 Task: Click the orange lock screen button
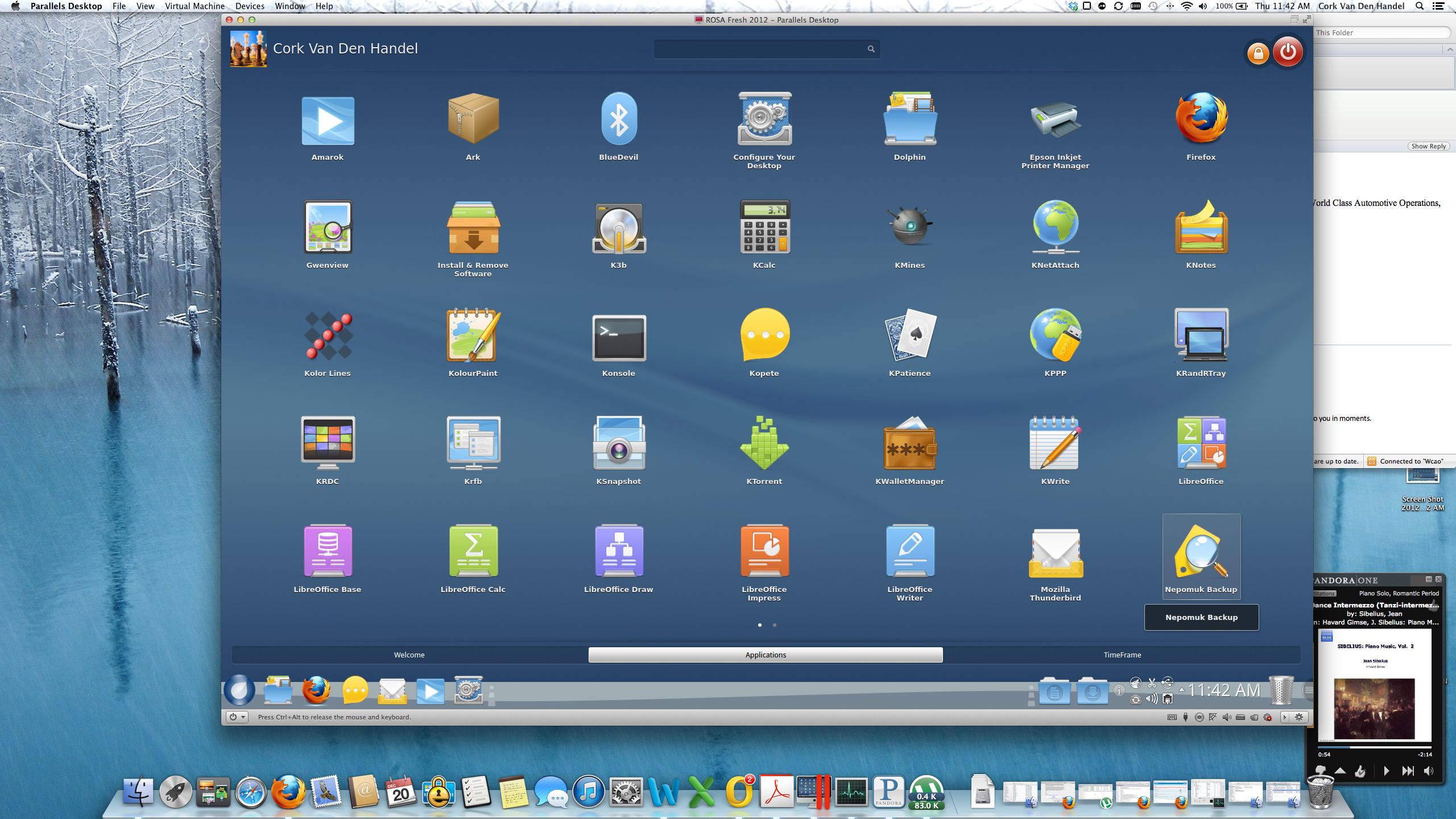(1258, 53)
